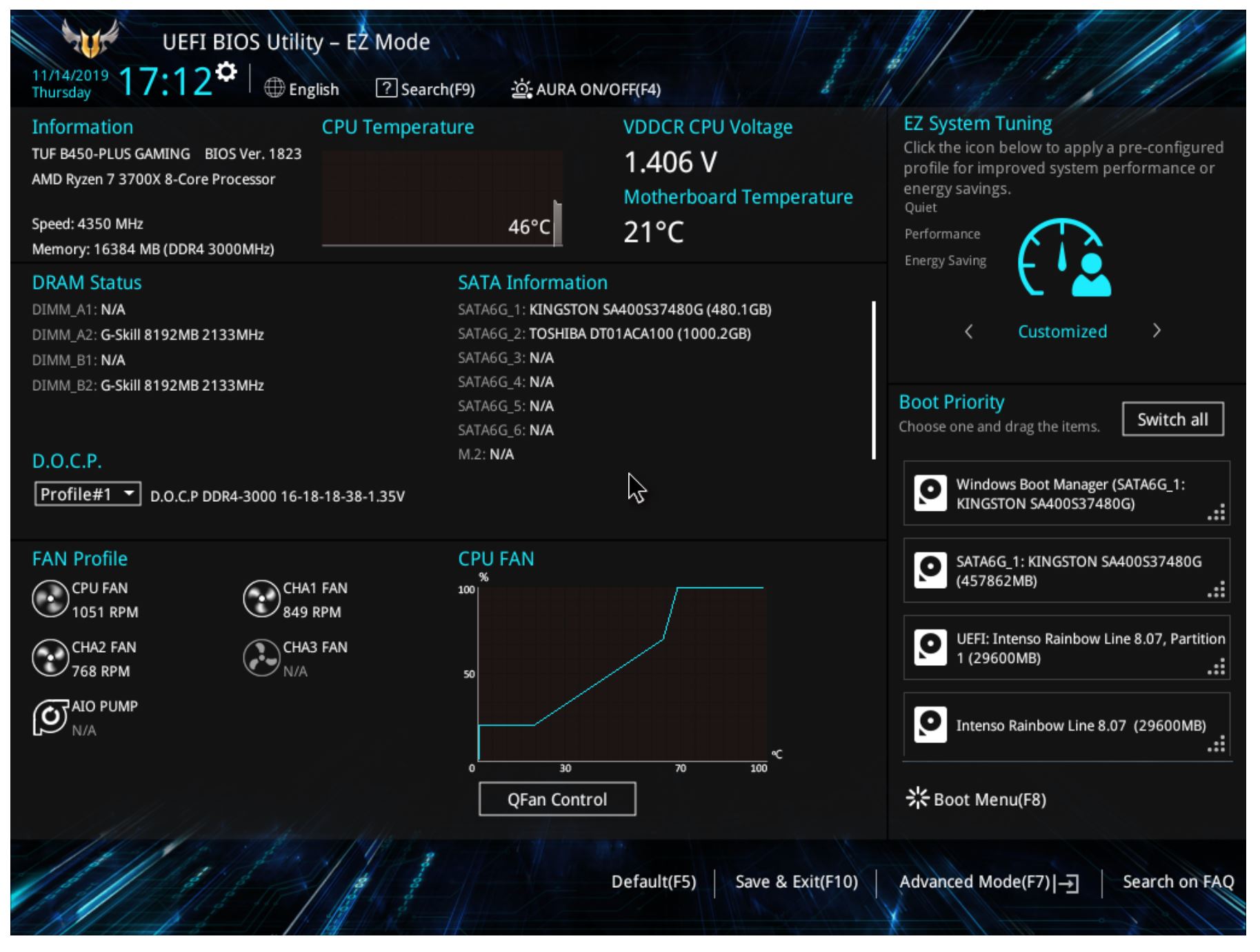This screenshot has height=952, width=1260.
Task: Open Boot Menu(F8)
Action: click(976, 799)
